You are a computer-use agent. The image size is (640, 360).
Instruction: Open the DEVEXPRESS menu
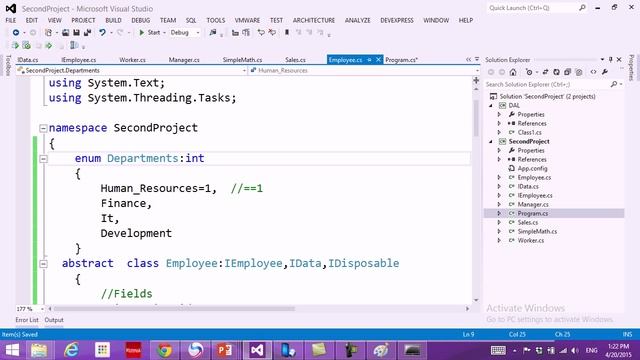pyautogui.click(x=397, y=20)
